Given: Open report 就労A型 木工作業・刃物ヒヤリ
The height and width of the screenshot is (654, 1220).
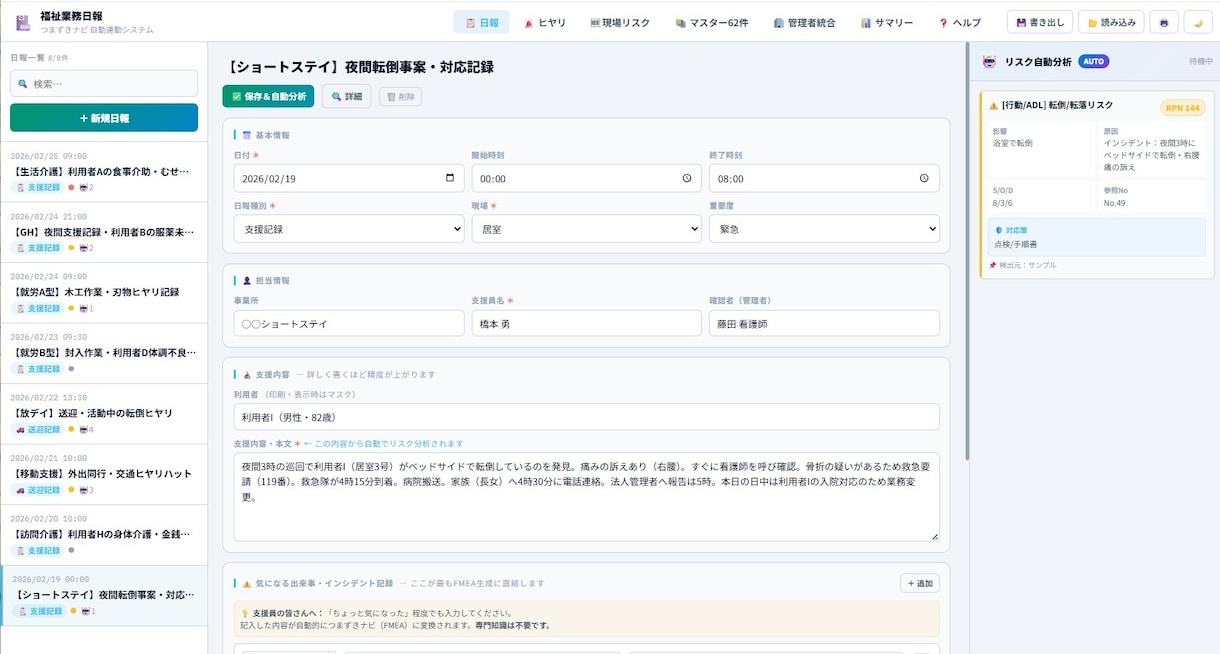Looking at the screenshot, I should click(104, 292).
